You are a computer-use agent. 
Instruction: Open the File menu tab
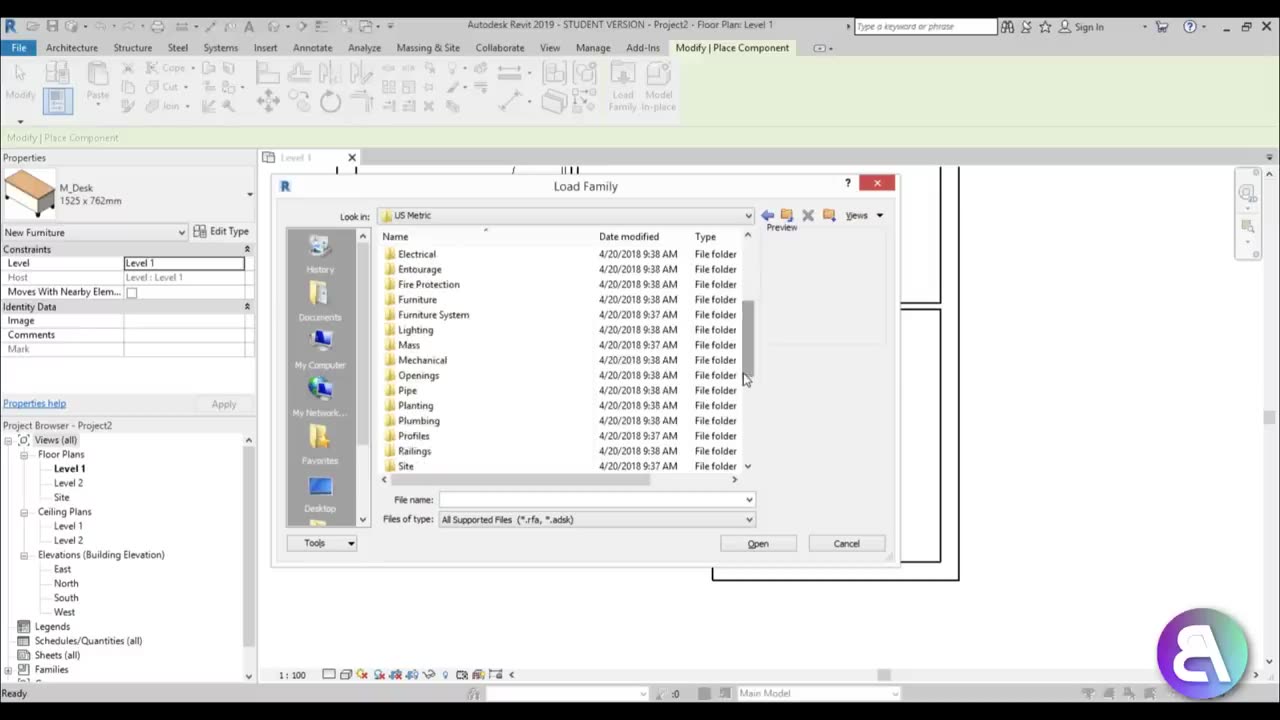(x=19, y=48)
